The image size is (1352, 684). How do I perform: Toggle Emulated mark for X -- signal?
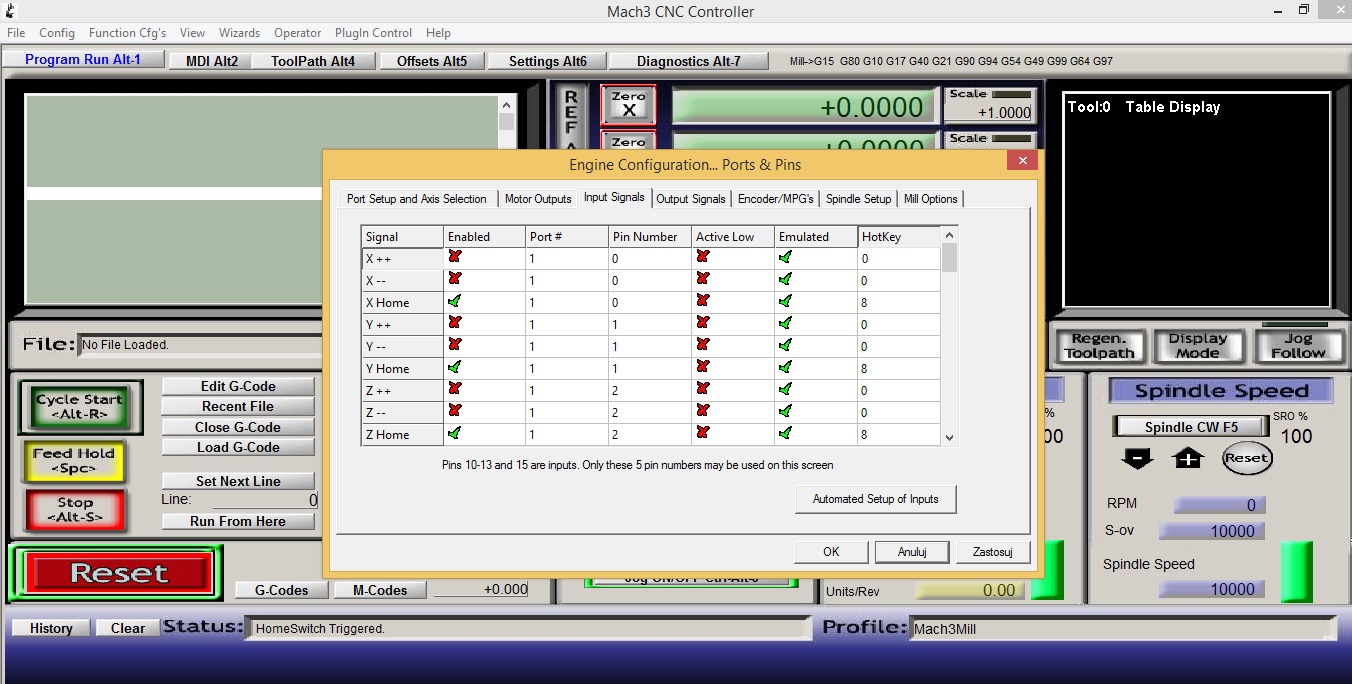coord(785,280)
